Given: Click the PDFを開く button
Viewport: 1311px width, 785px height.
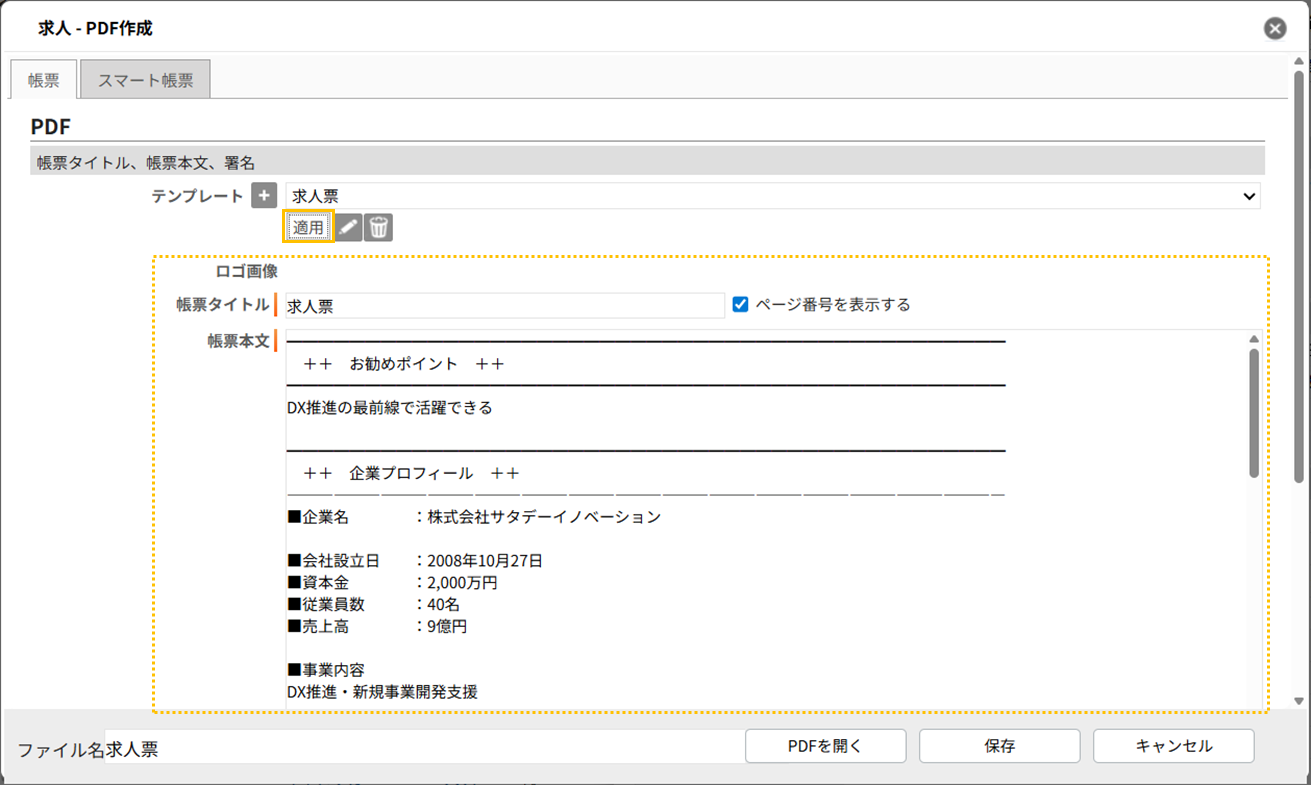Looking at the screenshot, I should click(825, 746).
